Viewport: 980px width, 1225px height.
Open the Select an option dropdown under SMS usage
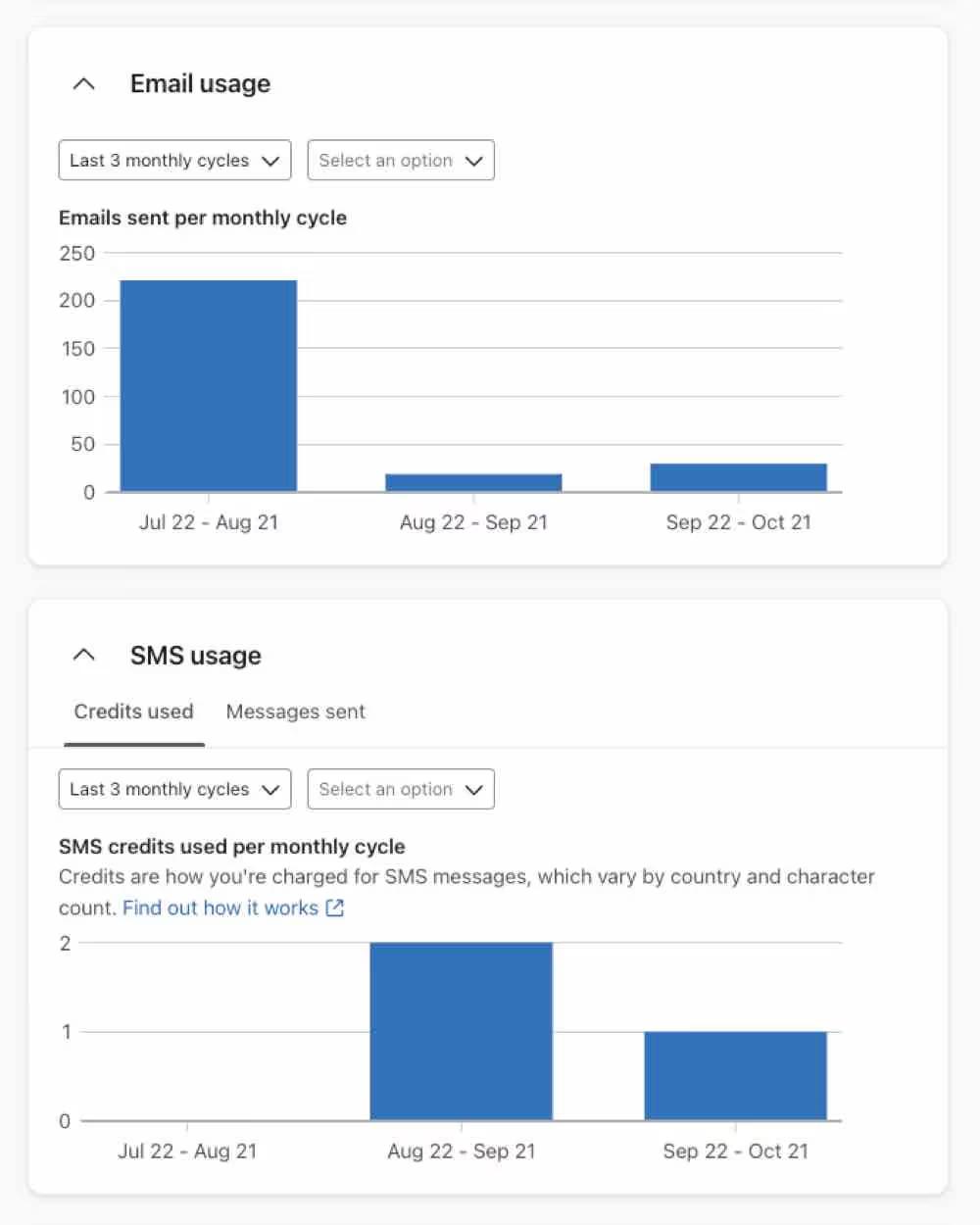[400, 789]
